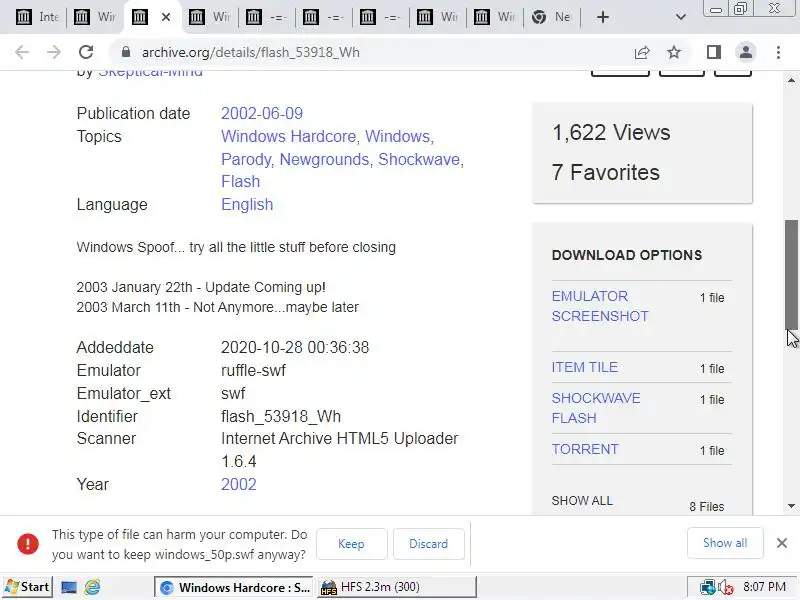This screenshot has height=600, width=800.
Task: Select the Windows Hardcore taskbar button
Action: (x=235, y=587)
